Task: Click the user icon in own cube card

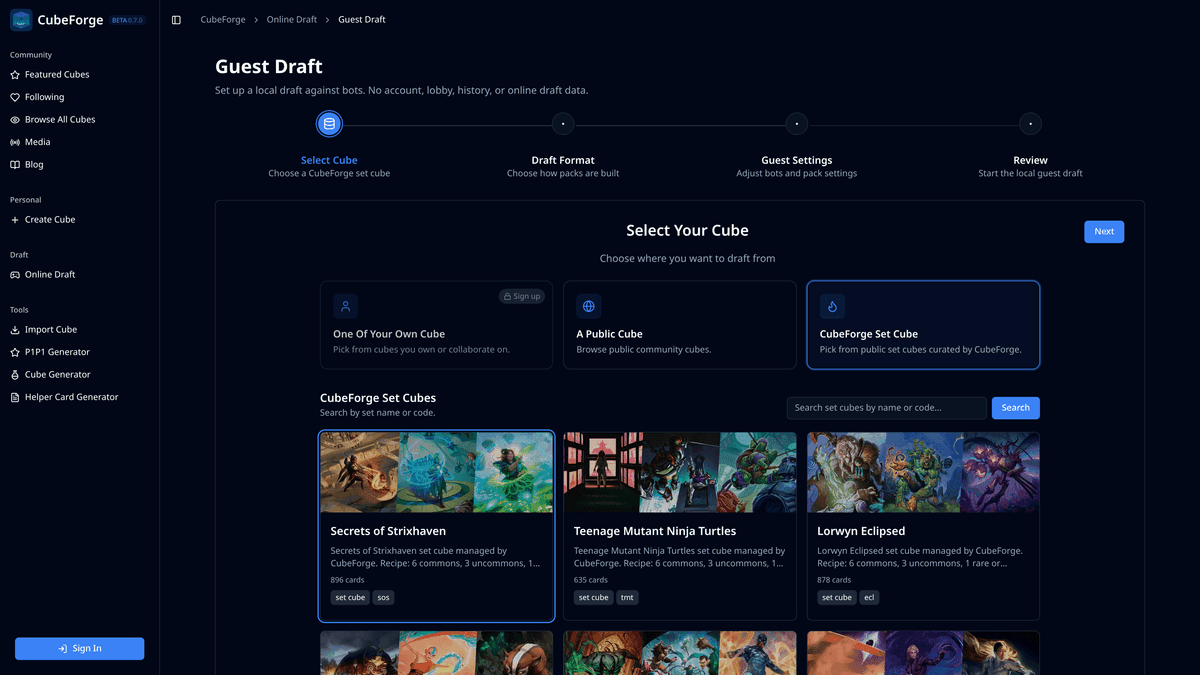Action: point(346,306)
